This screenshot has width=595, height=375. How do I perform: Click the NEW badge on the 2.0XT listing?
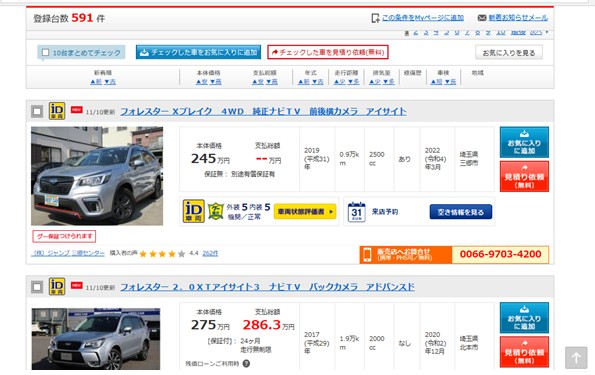click(77, 285)
